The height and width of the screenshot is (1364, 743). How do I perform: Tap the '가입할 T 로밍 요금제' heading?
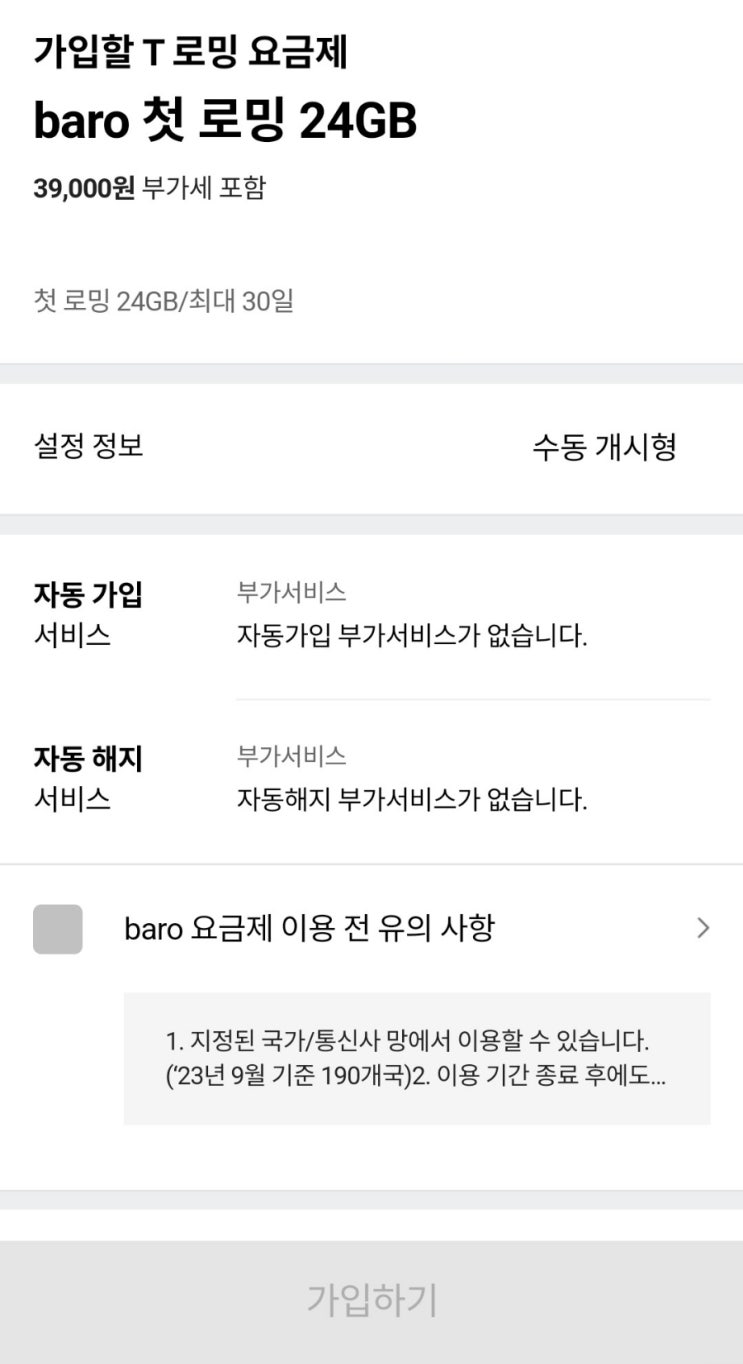[x=190, y=52]
